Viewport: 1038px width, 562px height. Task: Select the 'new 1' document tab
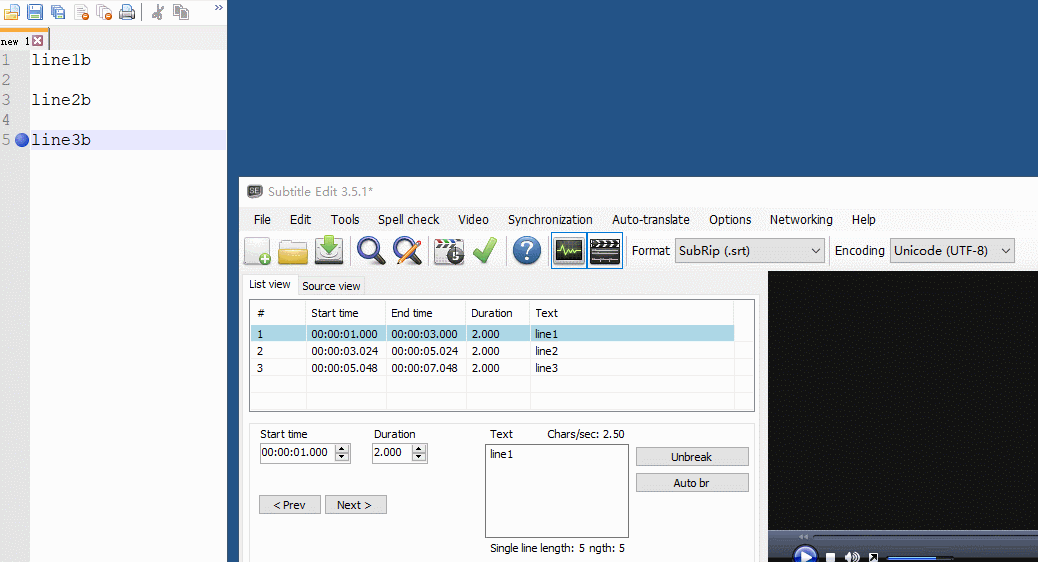(x=23, y=40)
